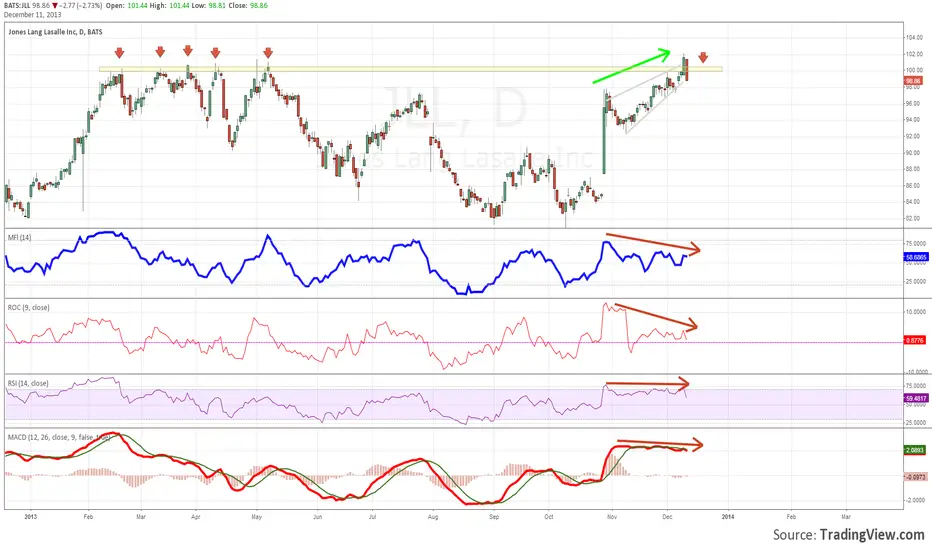Click the Apr label on time axis
This screenshot has height=550, width=932.
point(196,517)
